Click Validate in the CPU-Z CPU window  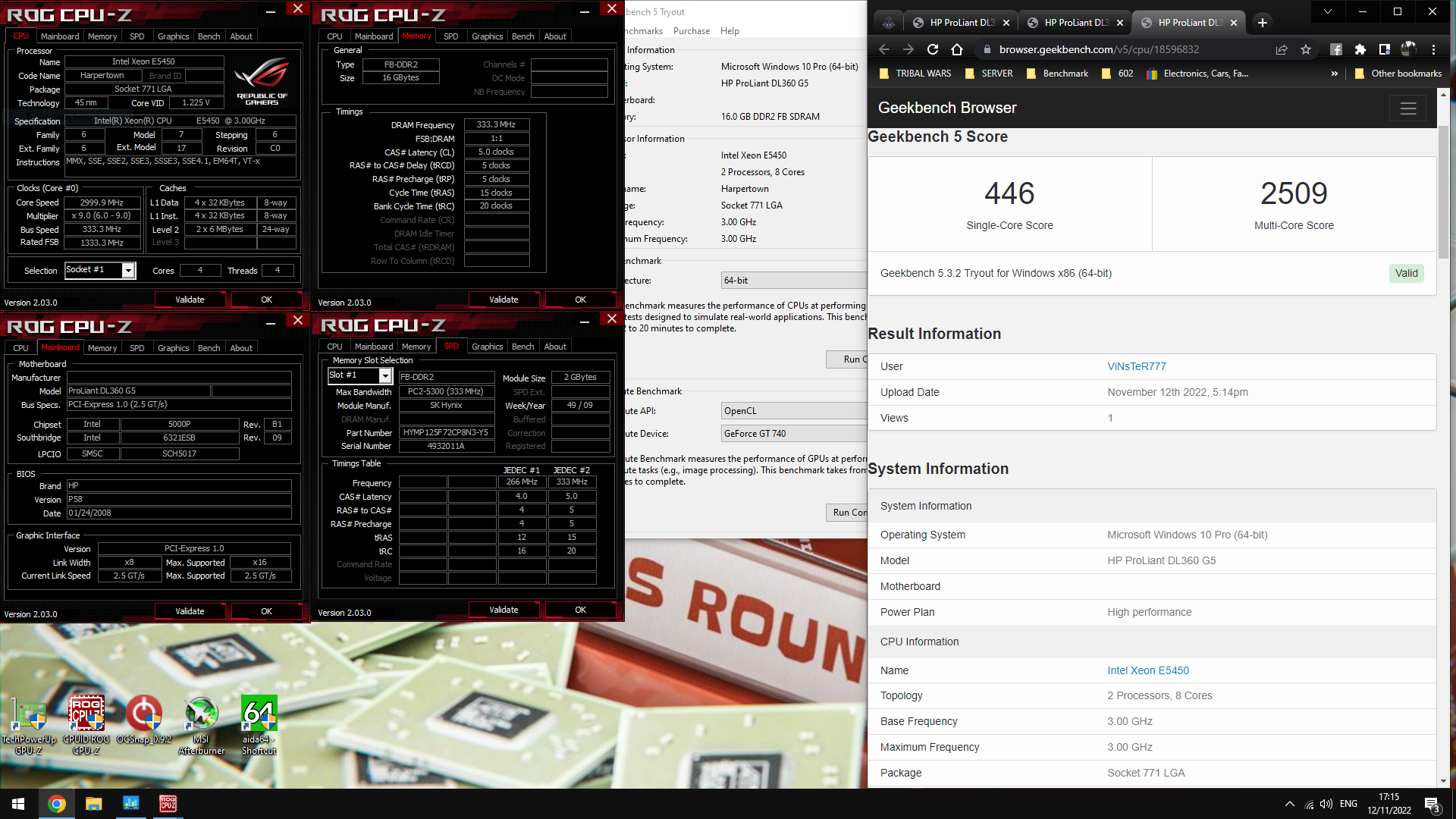click(190, 300)
